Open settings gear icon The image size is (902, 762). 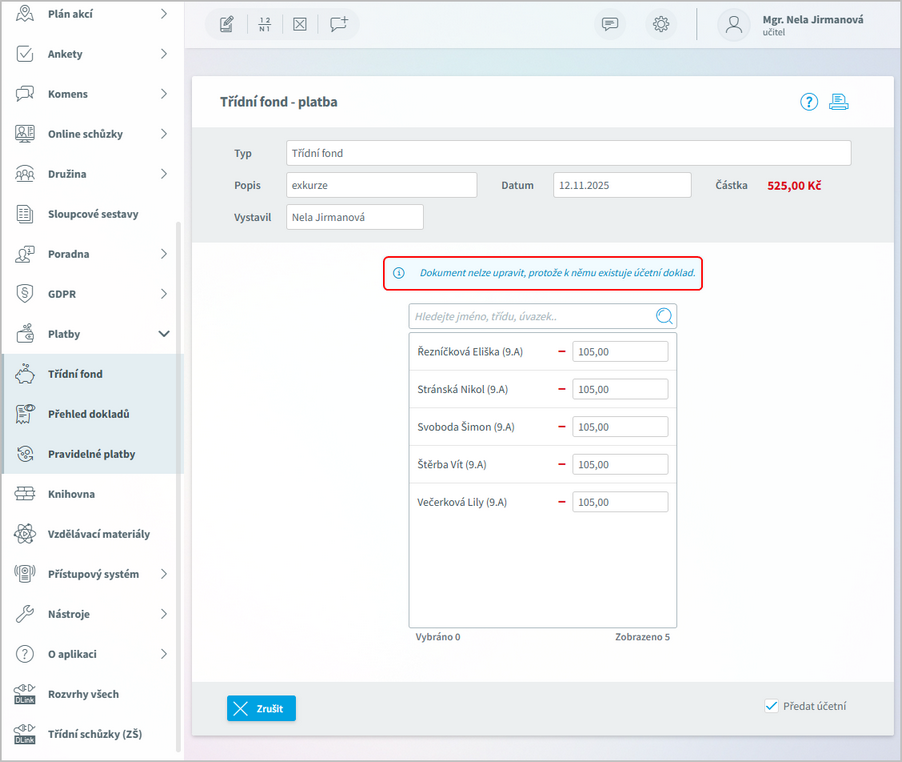coord(661,25)
